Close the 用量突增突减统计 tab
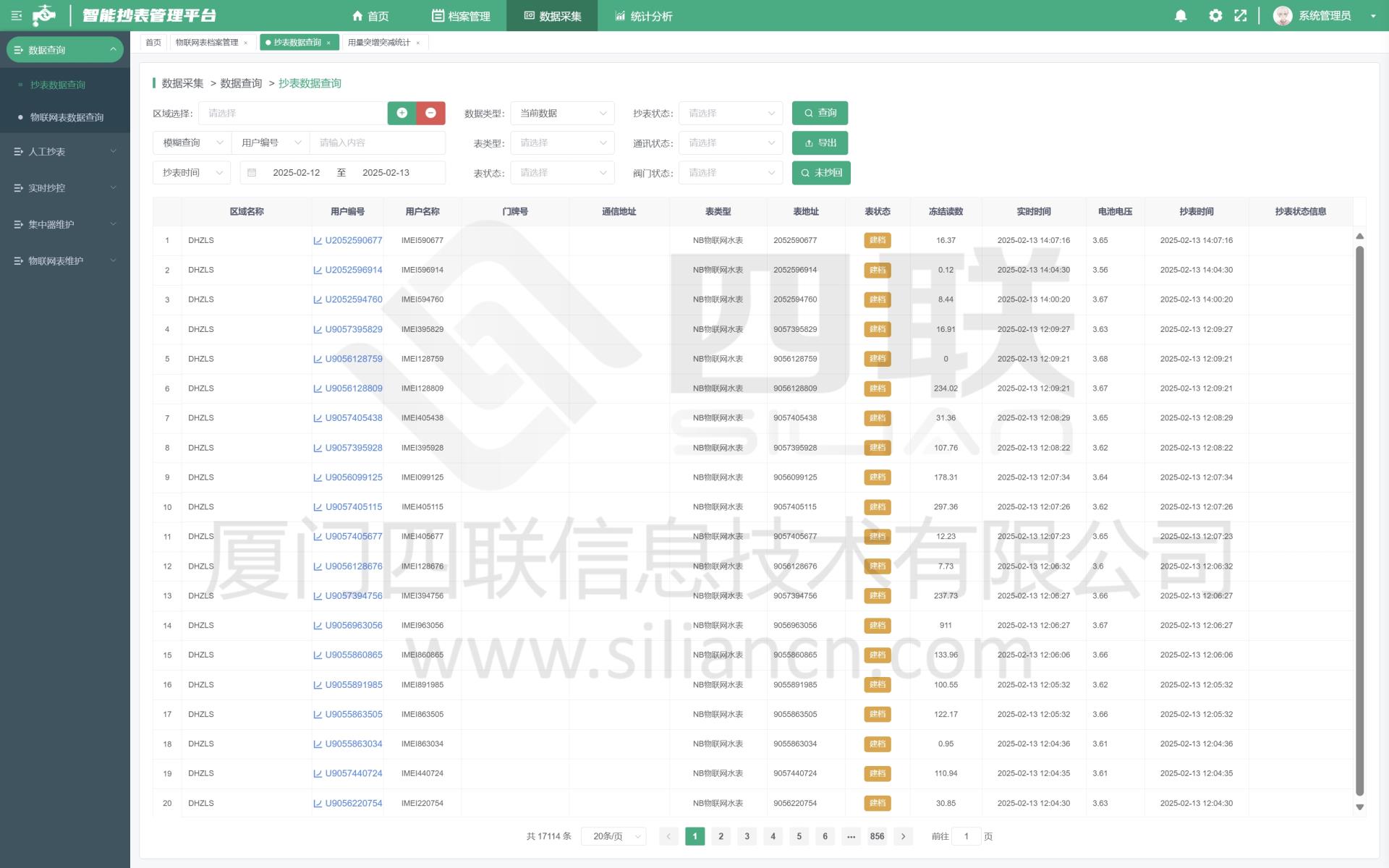Screen dimensions: 1389x868 point(418,43)
